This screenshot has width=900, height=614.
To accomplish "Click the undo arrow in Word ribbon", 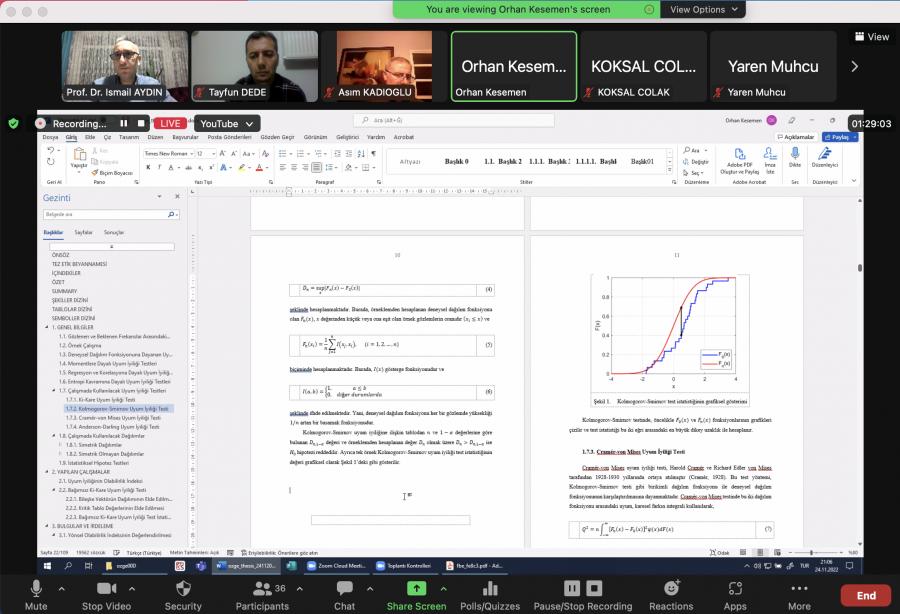I will 51,150.
